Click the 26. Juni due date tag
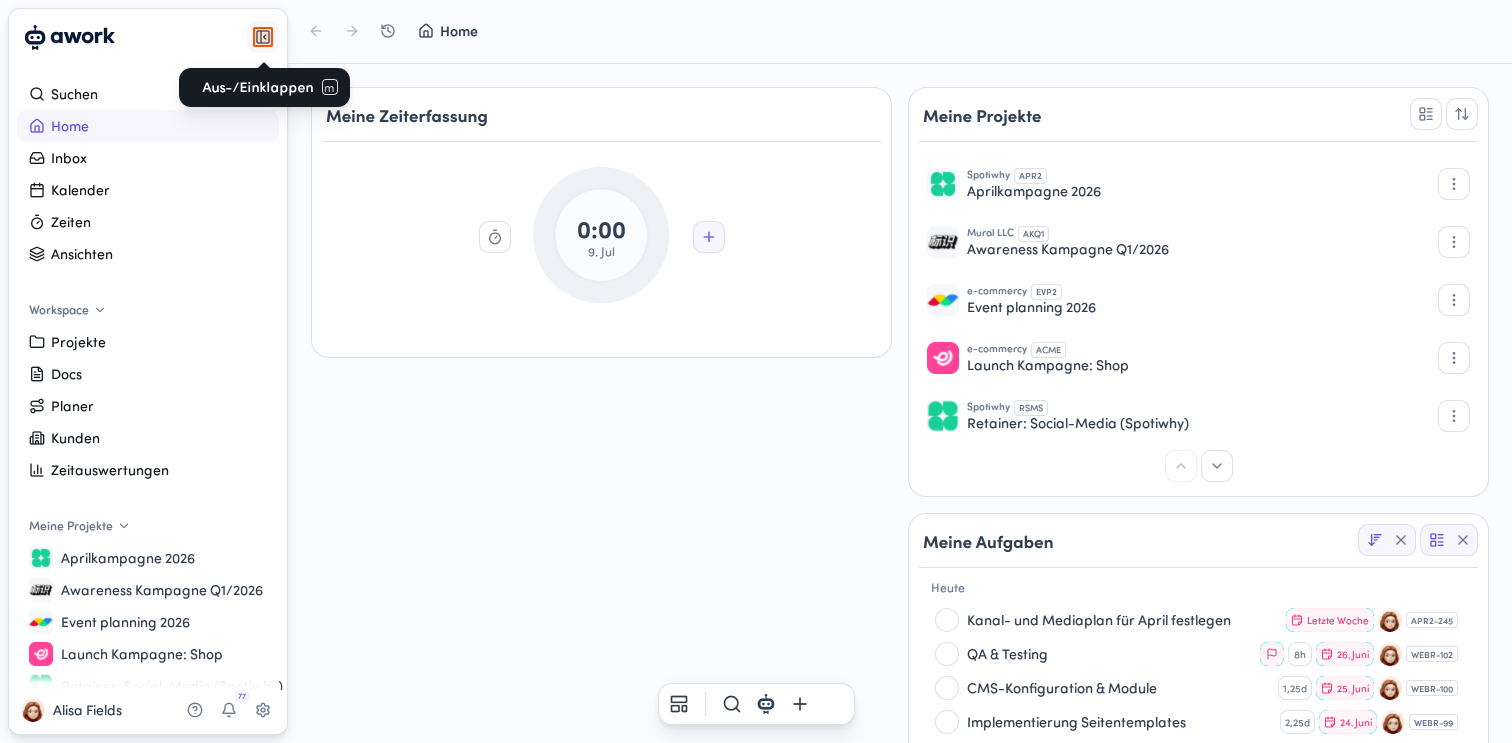 tap(1345, 654)
